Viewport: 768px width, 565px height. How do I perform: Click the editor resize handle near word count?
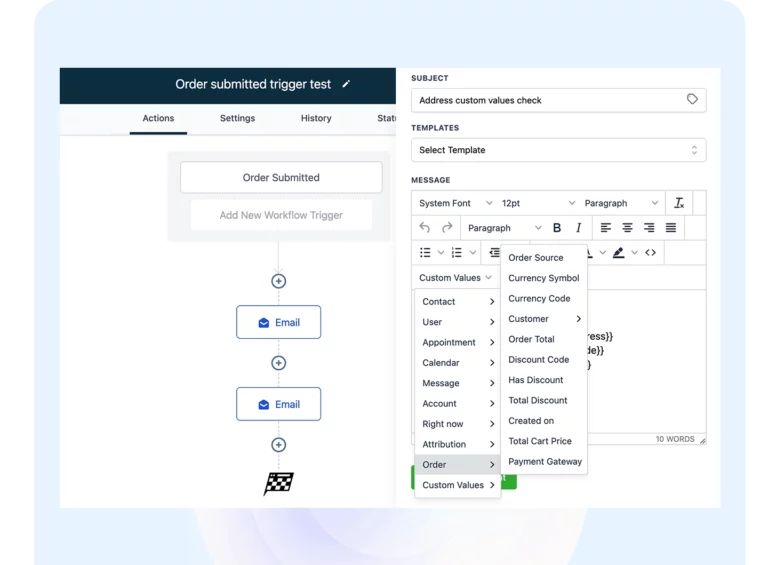point(702,441)
